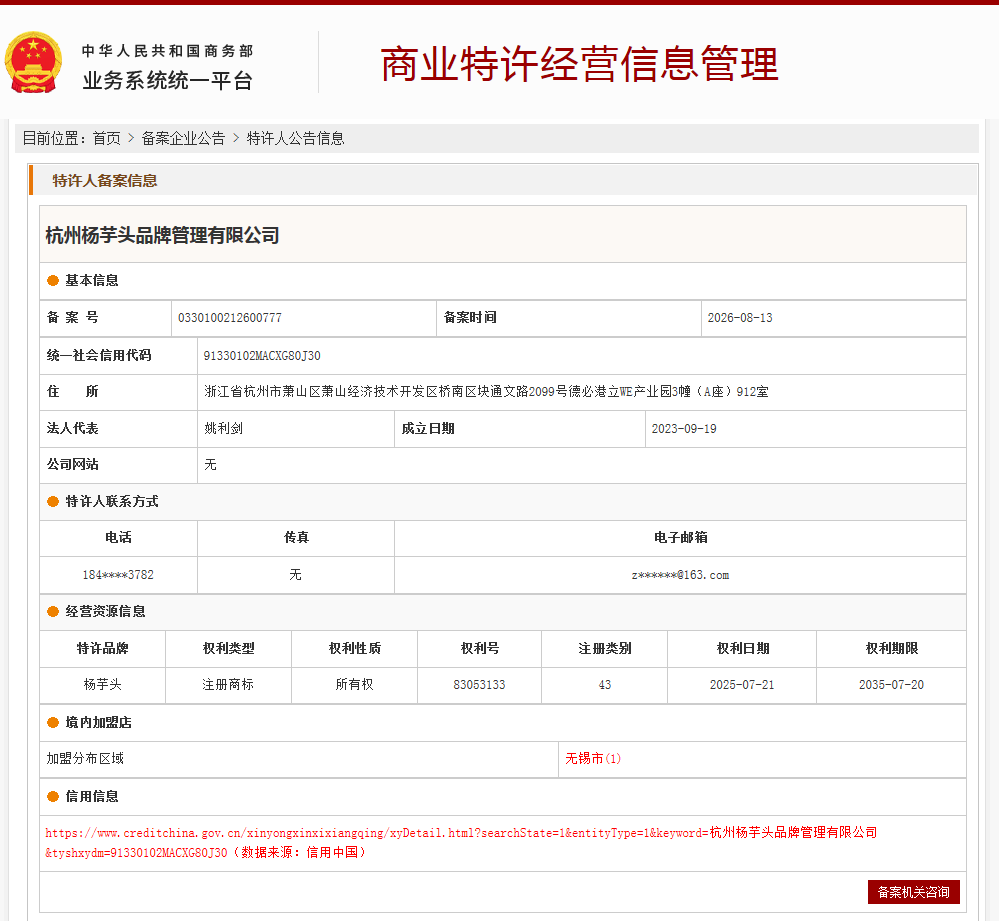Click the national emblem logo

(x=33, y=62)
